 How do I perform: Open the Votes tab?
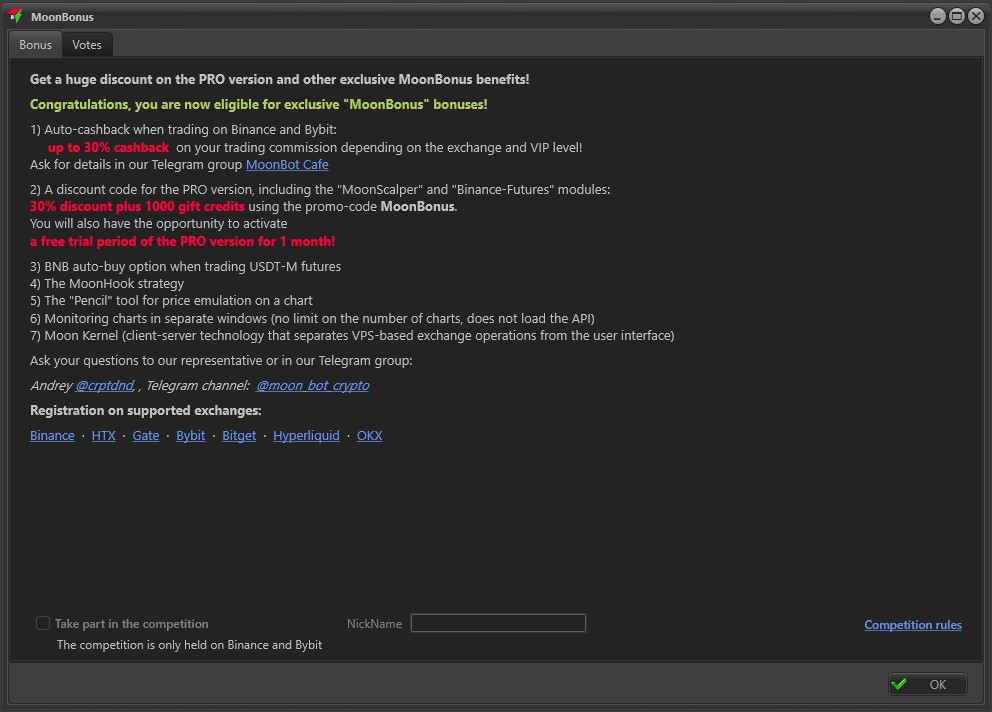(x=87, y=45)
